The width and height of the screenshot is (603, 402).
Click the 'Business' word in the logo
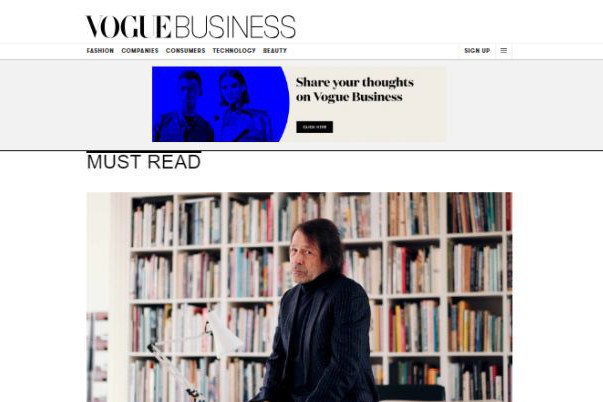(235, 27)
